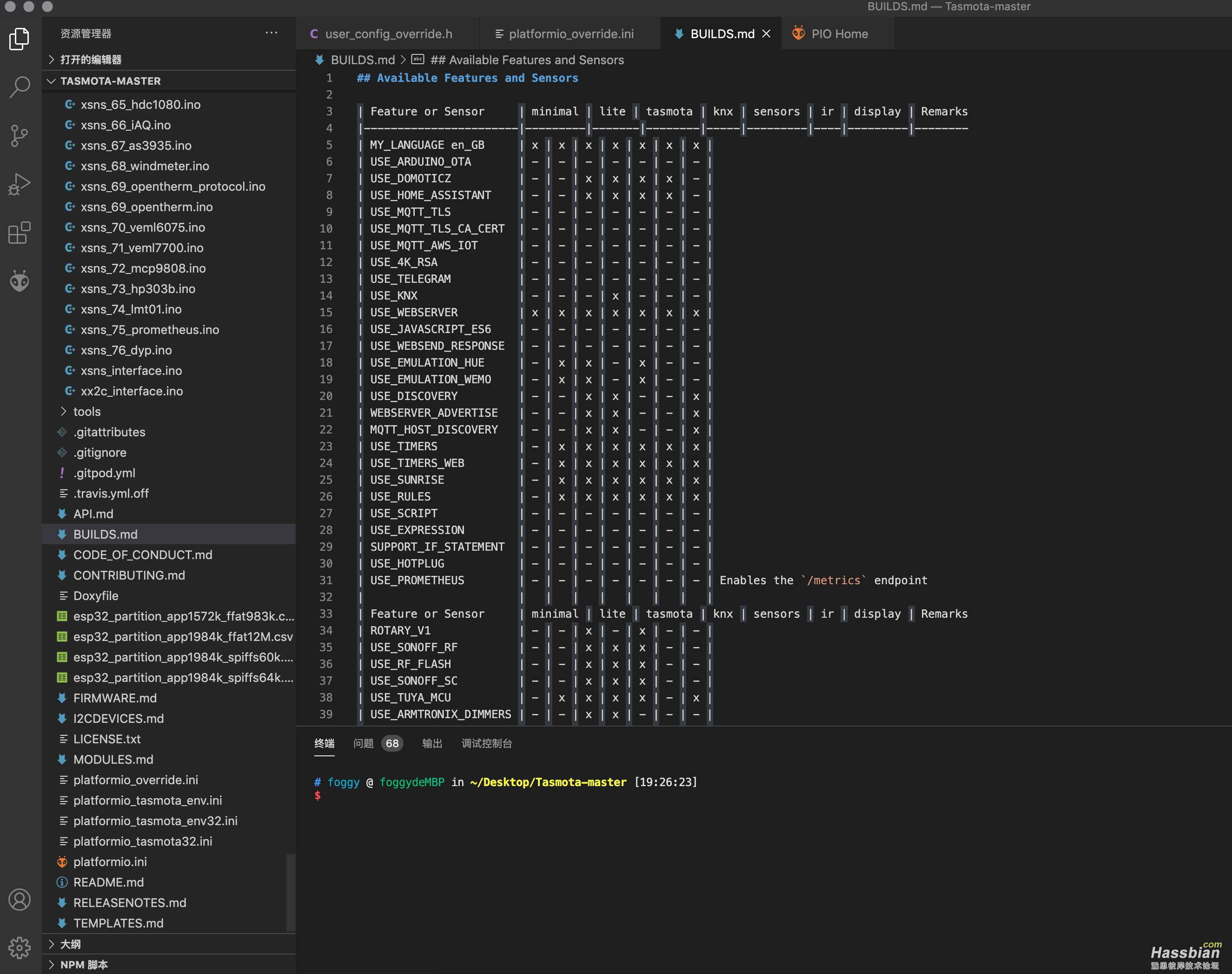Viewport: 1232px width, 974px height.
Task: Open platformio_tasmota32.ini file
Action: click(169, 841)
